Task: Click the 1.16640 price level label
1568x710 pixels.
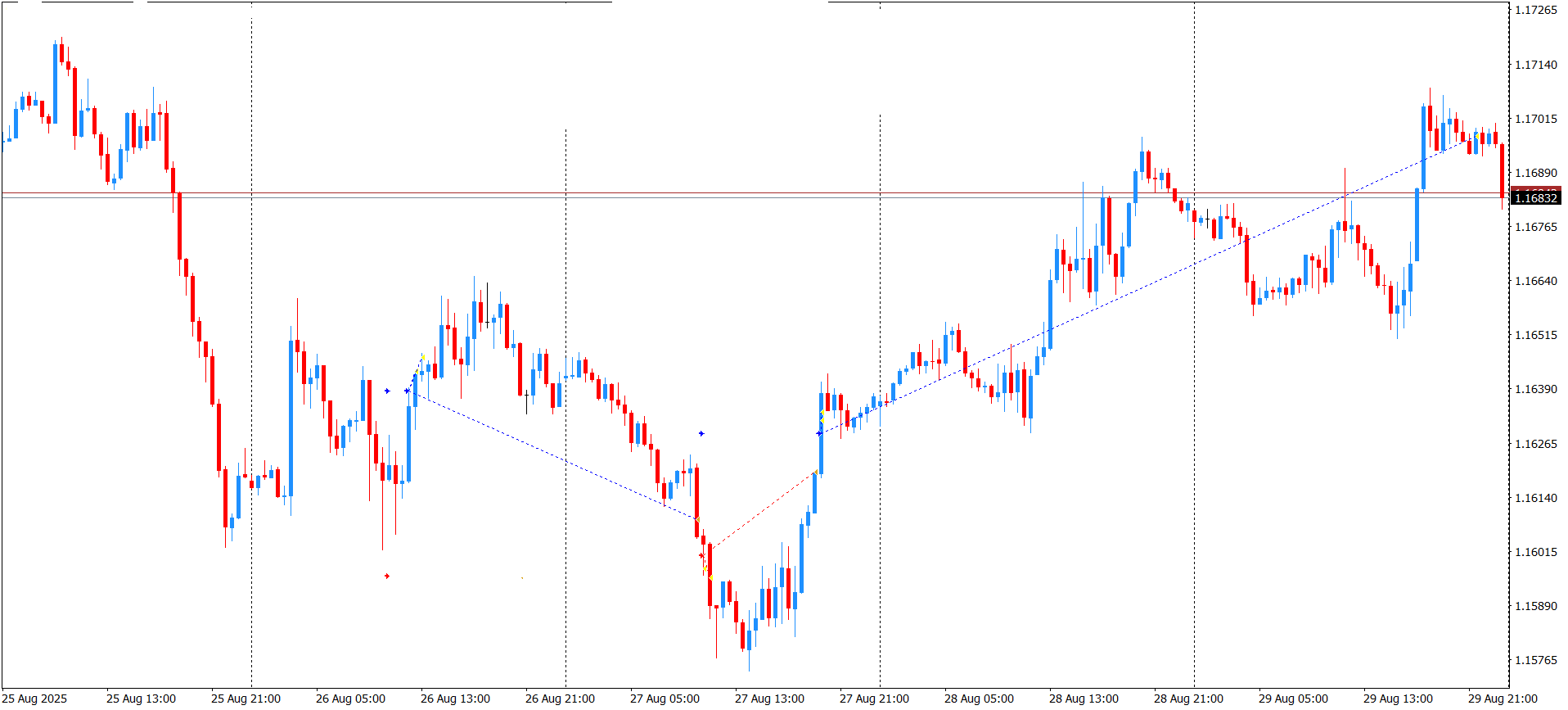Action: tap(1536, 281)
